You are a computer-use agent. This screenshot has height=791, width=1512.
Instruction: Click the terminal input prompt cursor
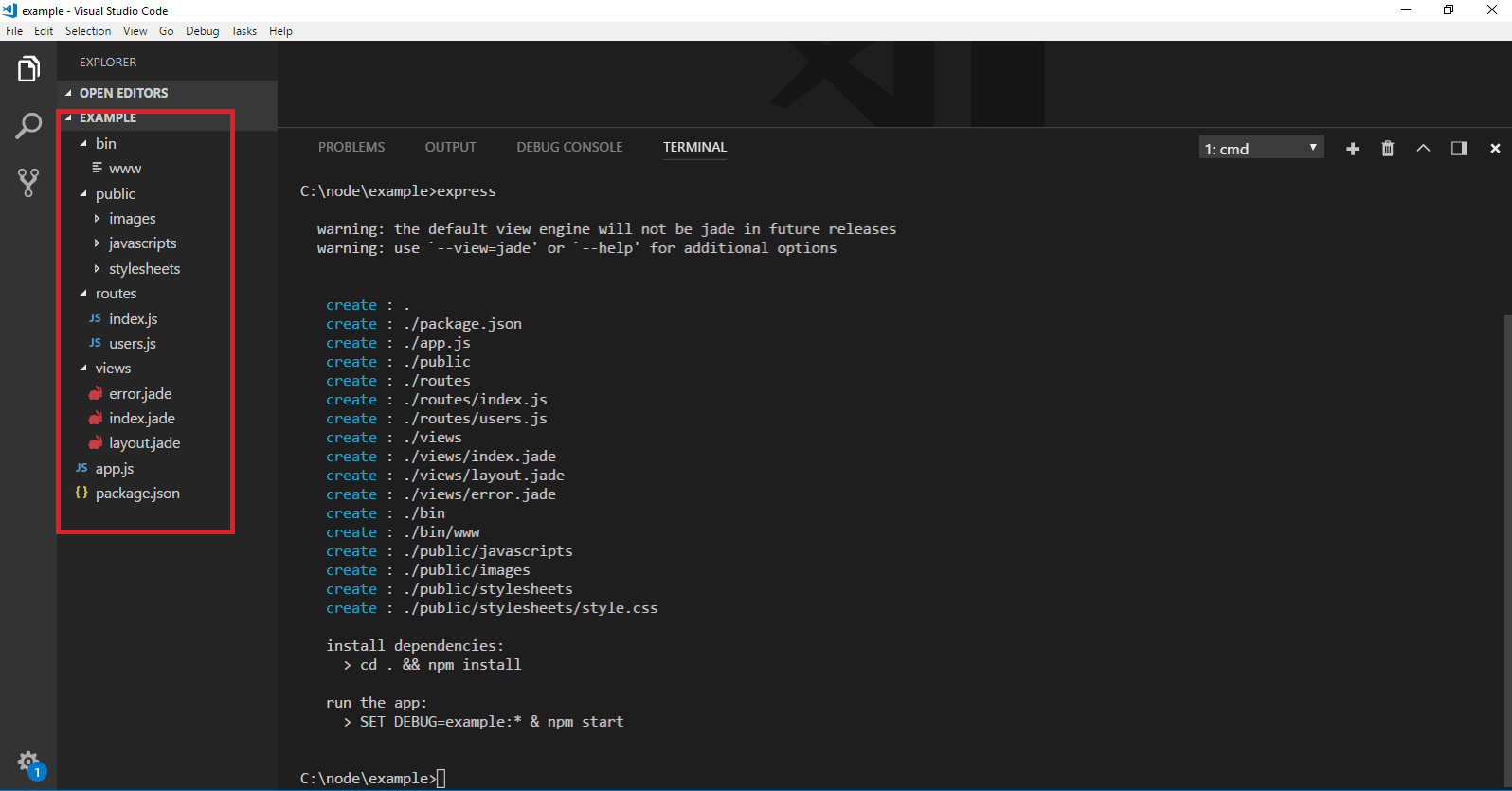coord(441,779)
